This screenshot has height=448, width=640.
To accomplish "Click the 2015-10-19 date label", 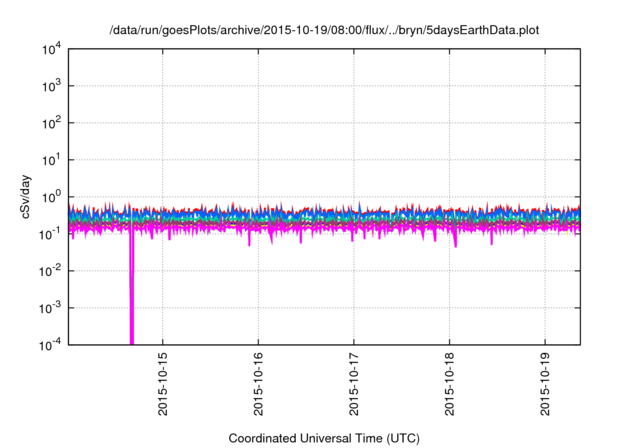I will [x=545, y=384].
